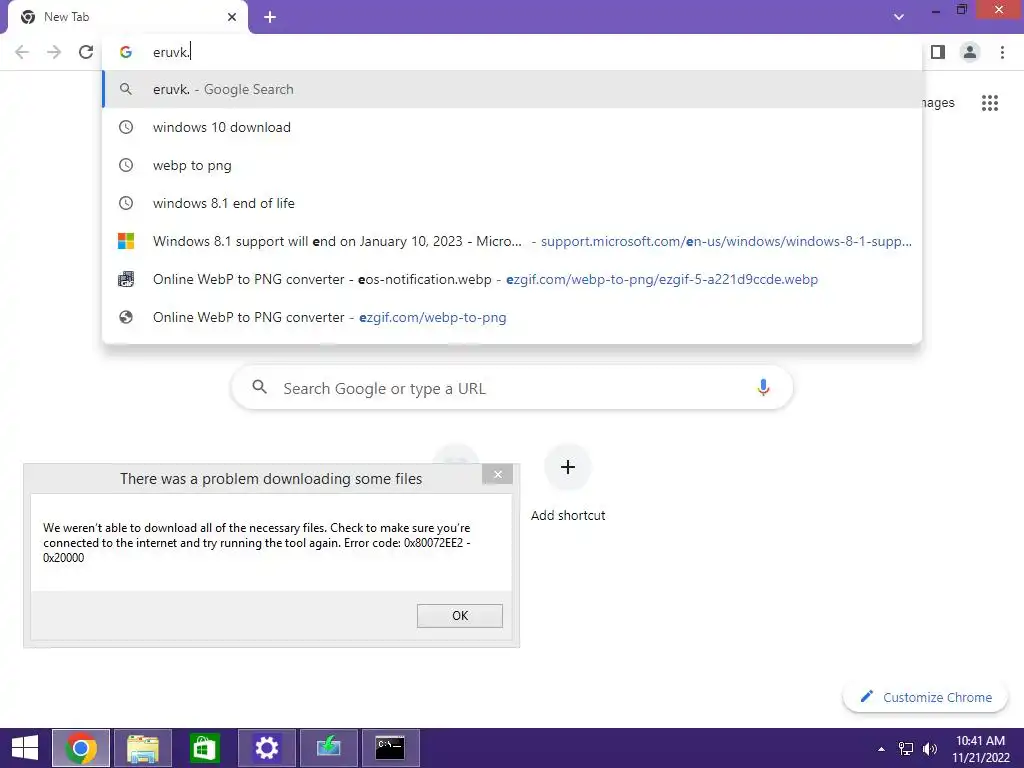Click dialog title 'There was a problem downloading'

coord(271,479)
